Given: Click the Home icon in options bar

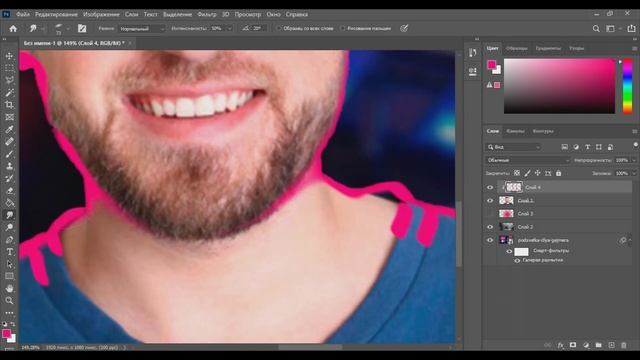Looking at the screenshot, I should click(x=13, y=29).
